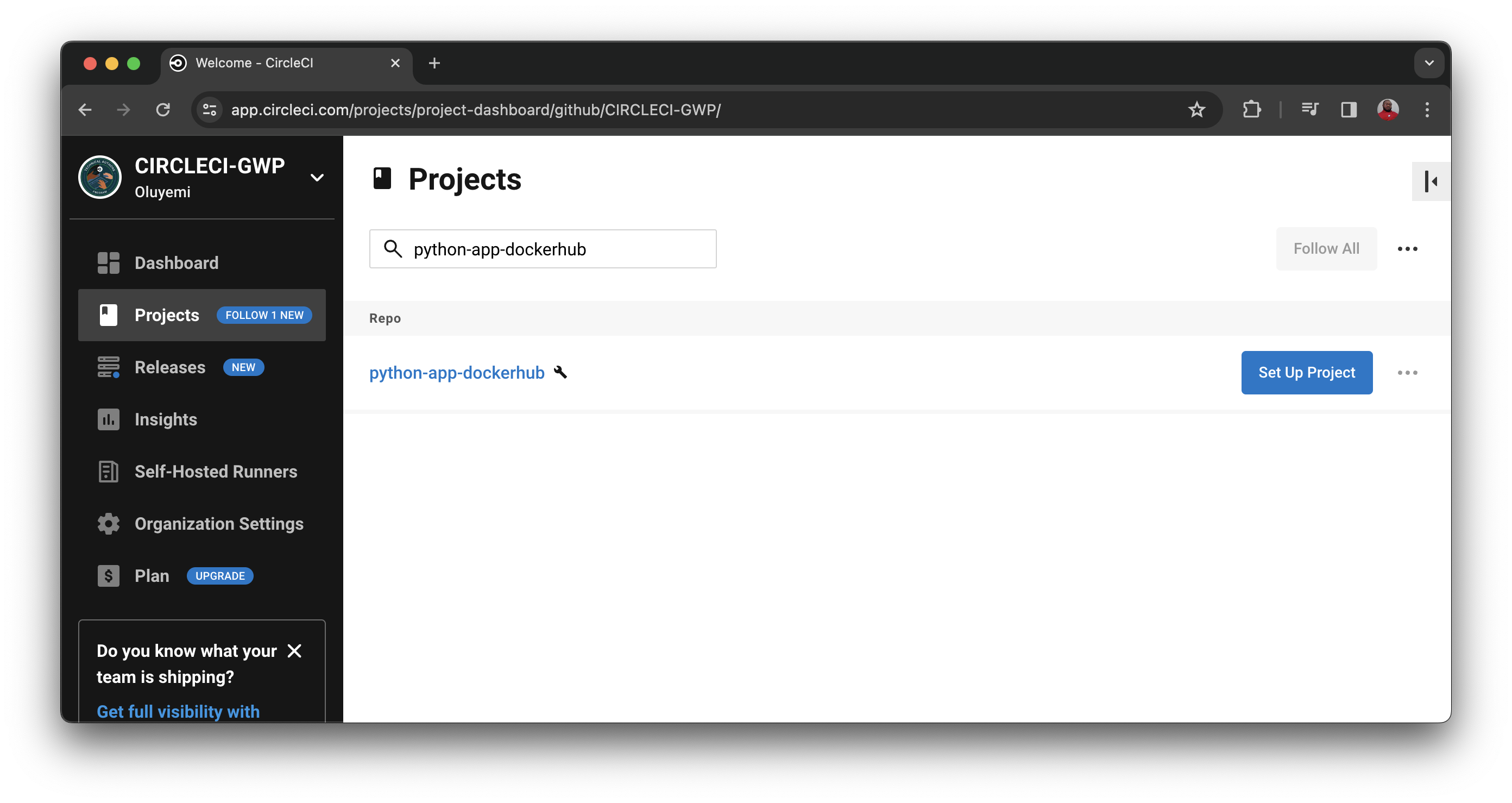Open the python-app-dockerhub repository link
The width and height of the screenshot is (1512, 803).
point(457,373)
